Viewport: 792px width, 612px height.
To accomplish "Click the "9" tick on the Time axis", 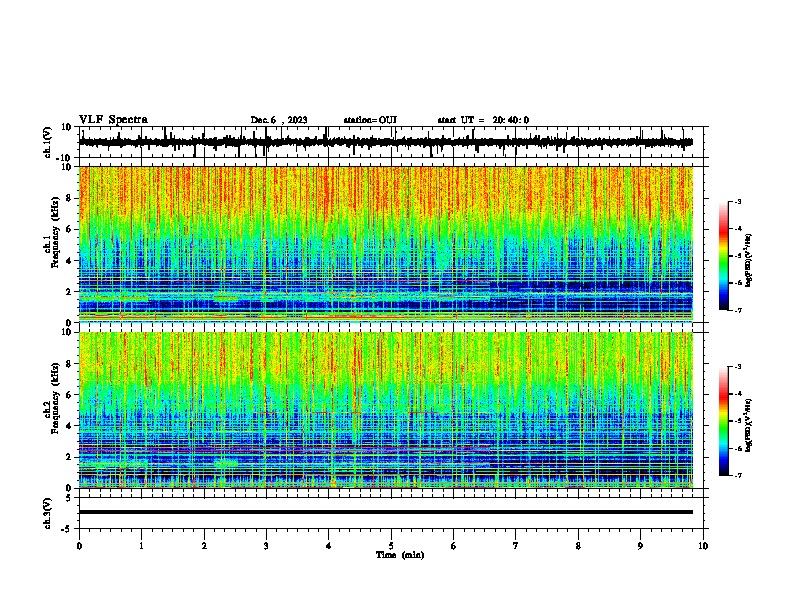I will pos(640,546).
